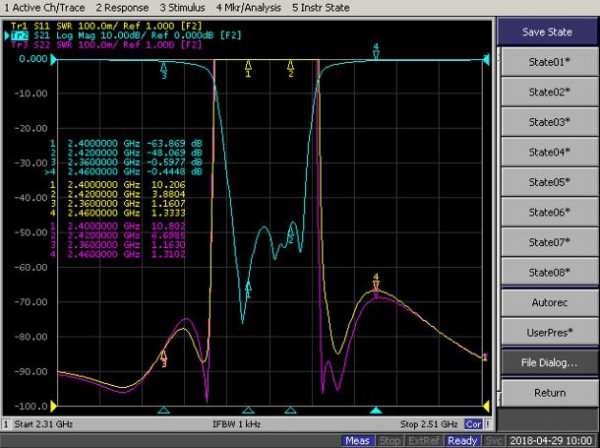Screen dimensions: 600x448
Task: Click marker 2 triangle on stimulus axis
Action: pyautogui.click(x=290, y=411)
